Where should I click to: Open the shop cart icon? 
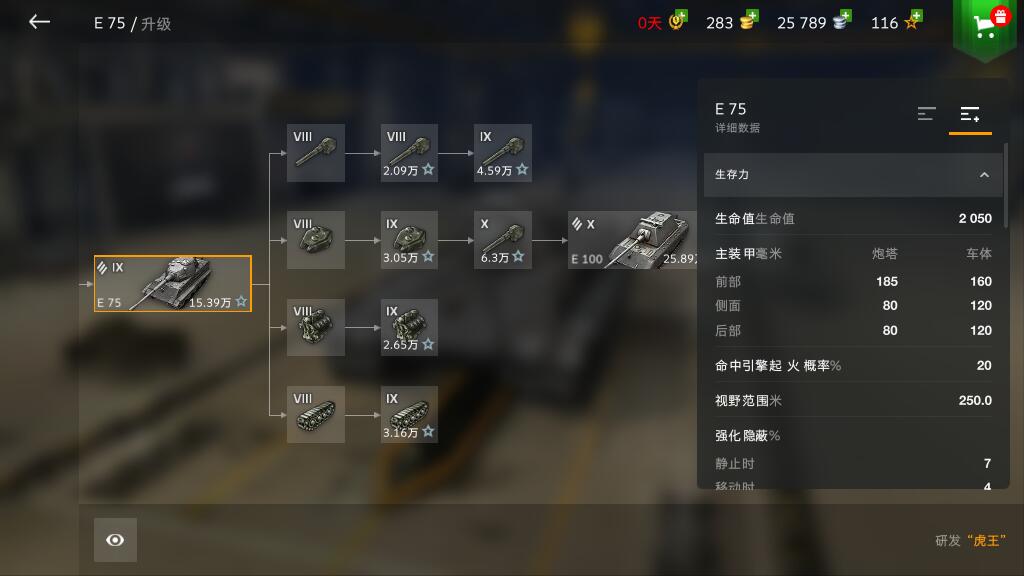pyautogui.click(x=985, y=26)
